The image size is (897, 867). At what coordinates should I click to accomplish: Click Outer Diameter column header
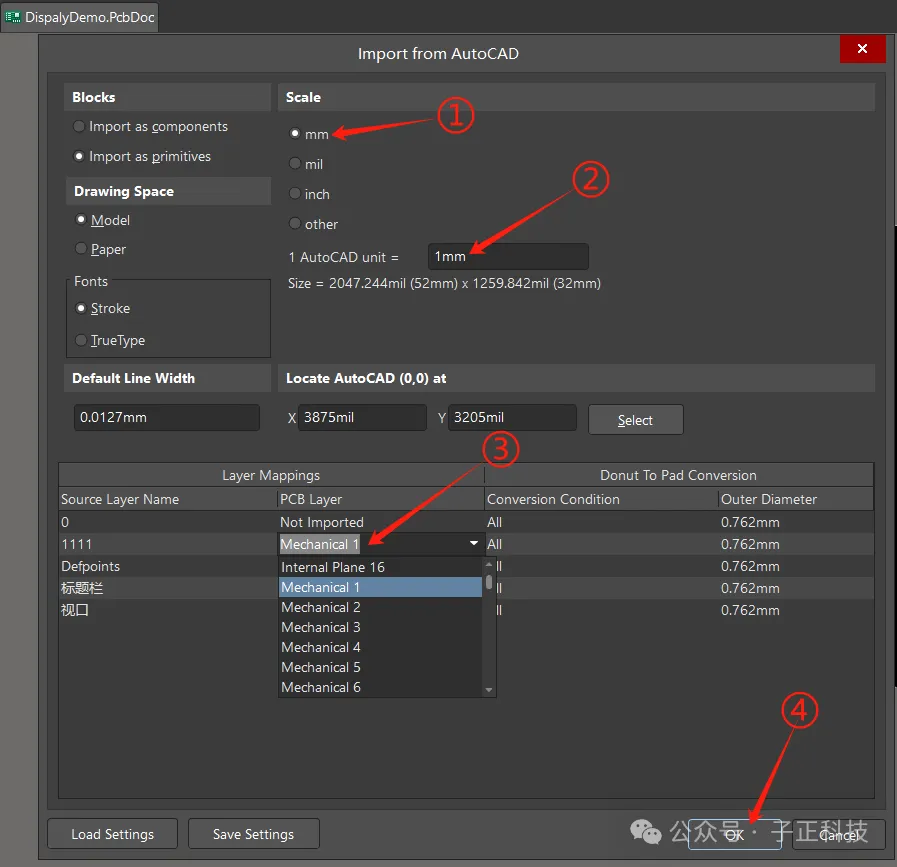pyautogui.click(x=796, y=499)
